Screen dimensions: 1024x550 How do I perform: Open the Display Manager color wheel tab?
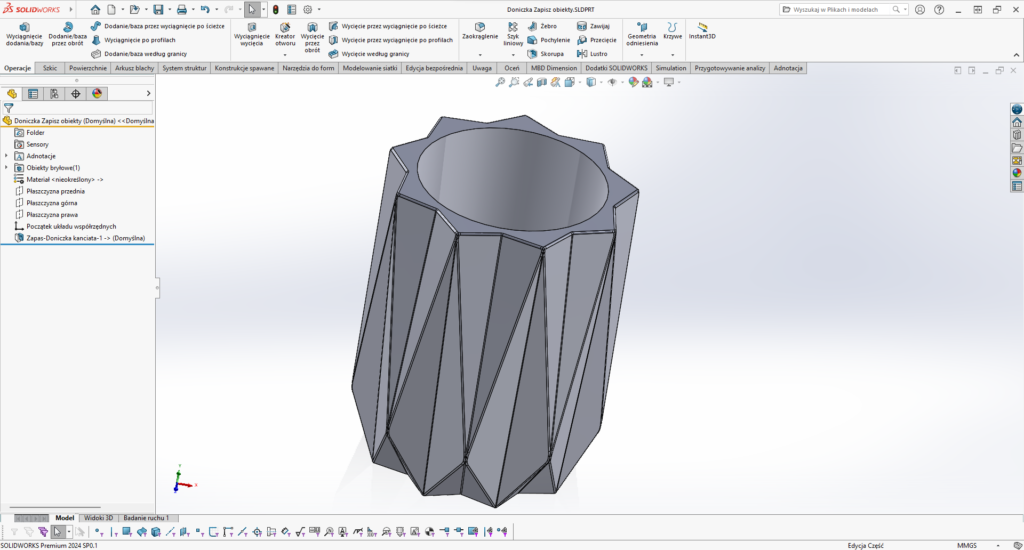coord(97,93)
